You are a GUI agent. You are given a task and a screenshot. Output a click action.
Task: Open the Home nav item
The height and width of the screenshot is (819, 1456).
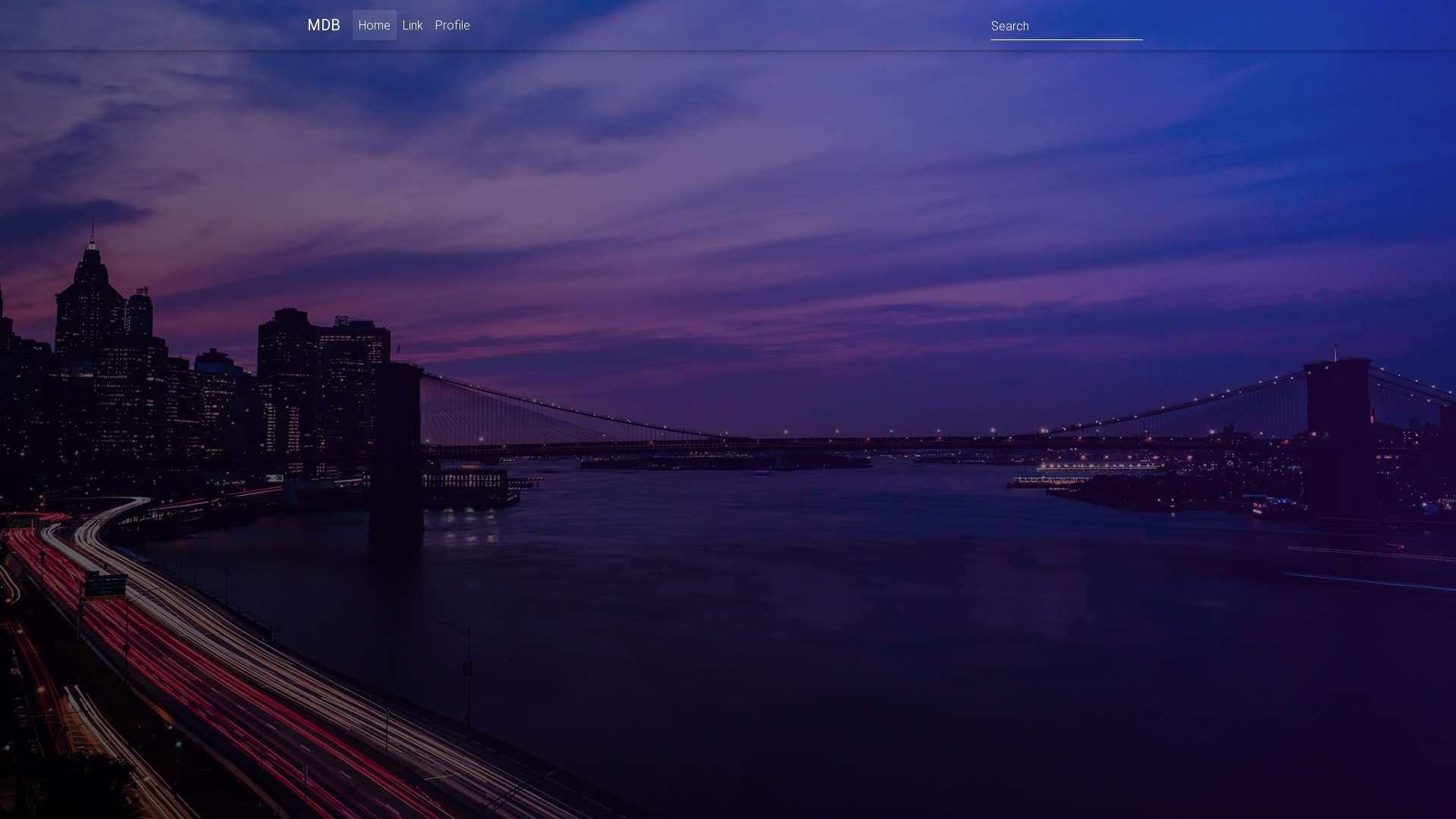374,25
